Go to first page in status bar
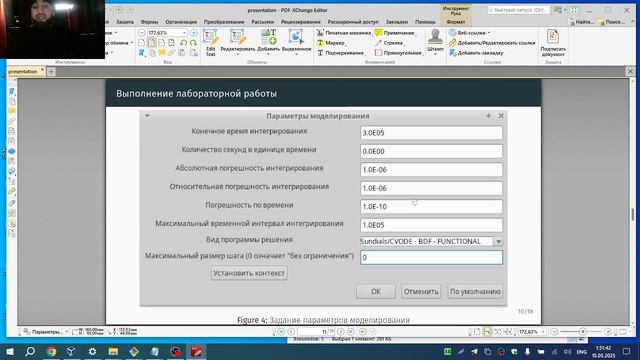The image size is (640, 360). pyautogui.click(x=281, y=332)
